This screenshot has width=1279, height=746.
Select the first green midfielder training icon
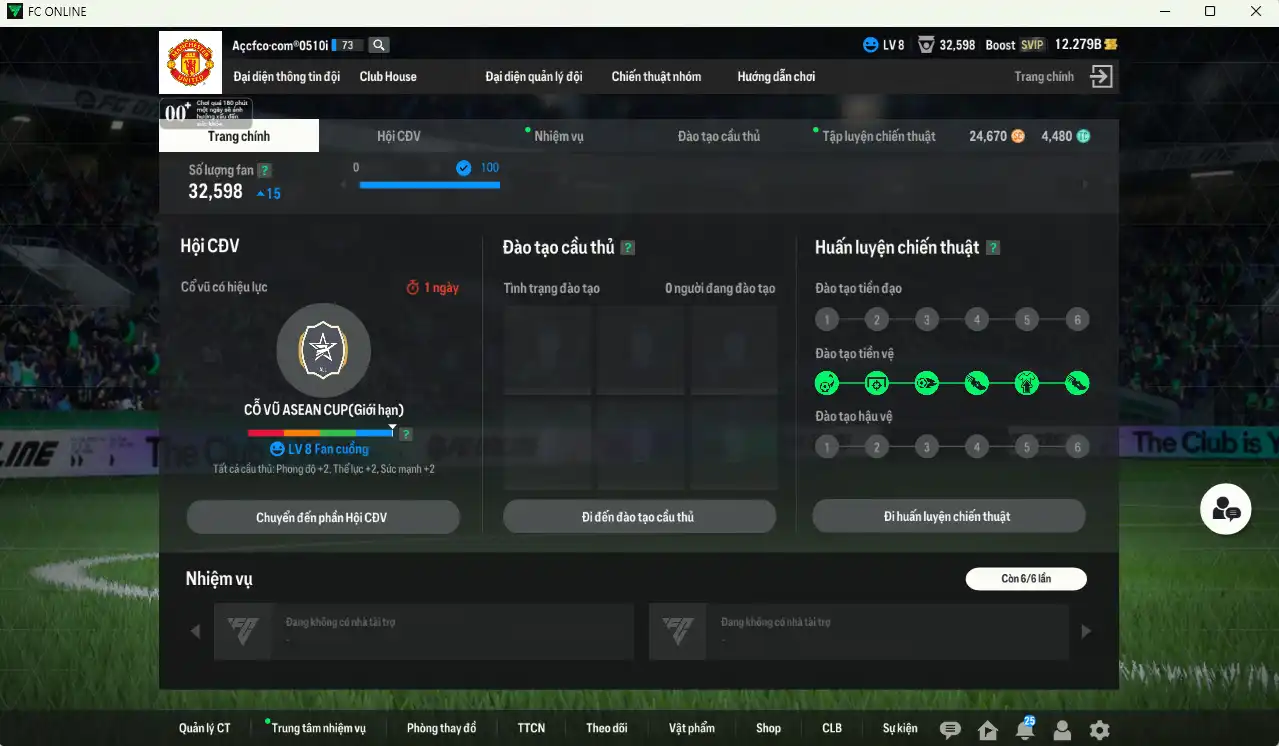pos(826,383)
